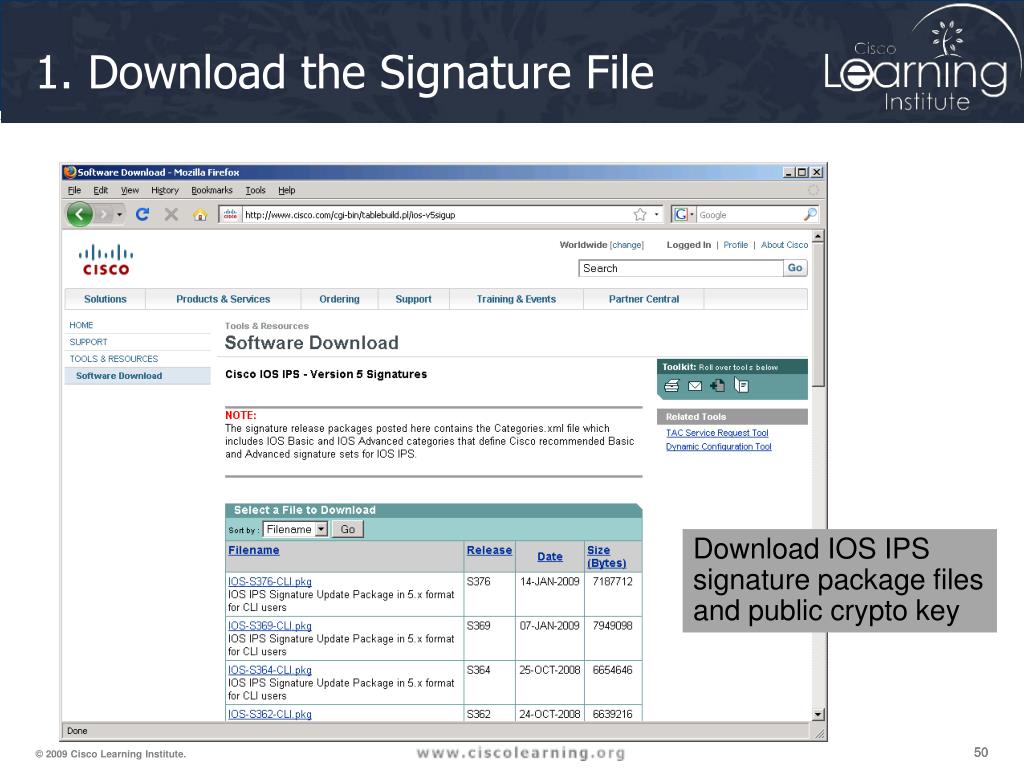Open the back/forward history dropdown arrow
The height and width of the screenshot is (768, 1024).
pos(120,214)
